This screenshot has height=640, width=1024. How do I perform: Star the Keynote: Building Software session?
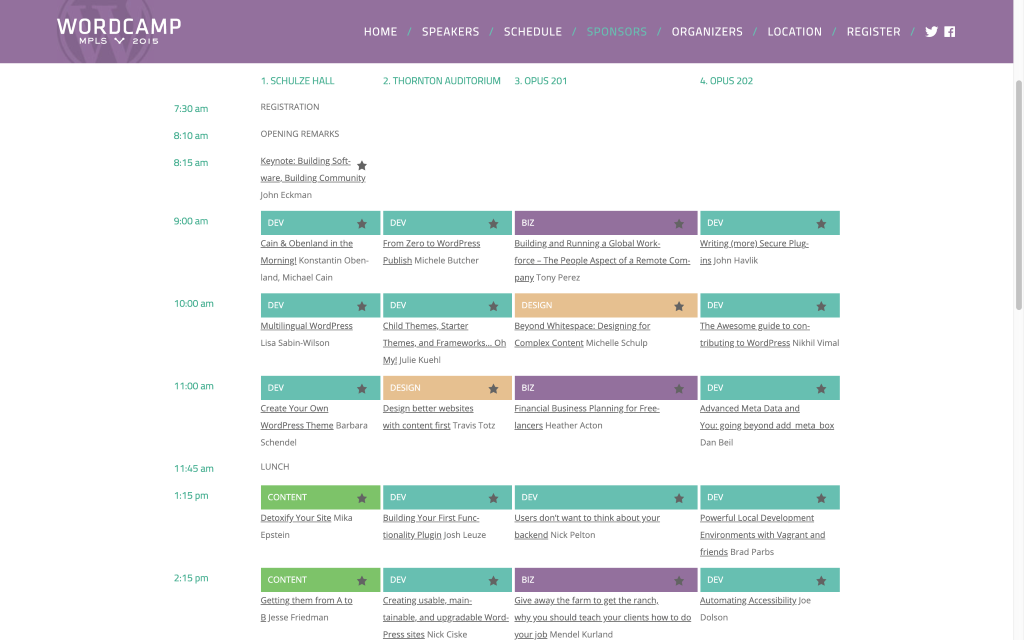[362, 166]
